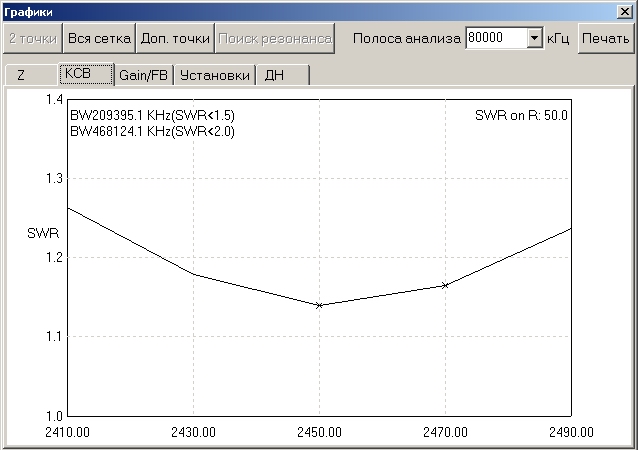The width and height of the screenshot is (638, 450).
Task: Click the 80000 bandwidth input field
Action: pos(495,38)
